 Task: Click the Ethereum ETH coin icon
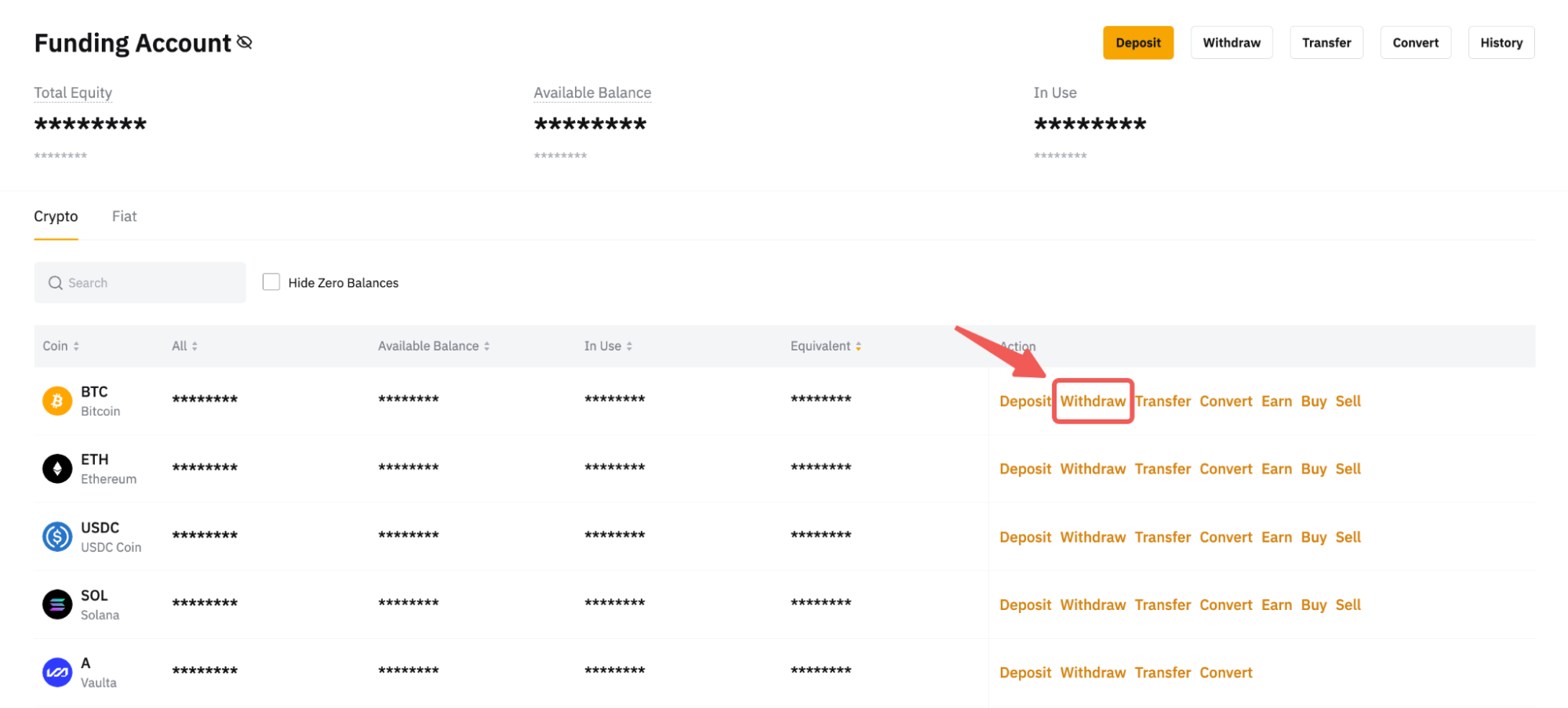tap(56, 469)
